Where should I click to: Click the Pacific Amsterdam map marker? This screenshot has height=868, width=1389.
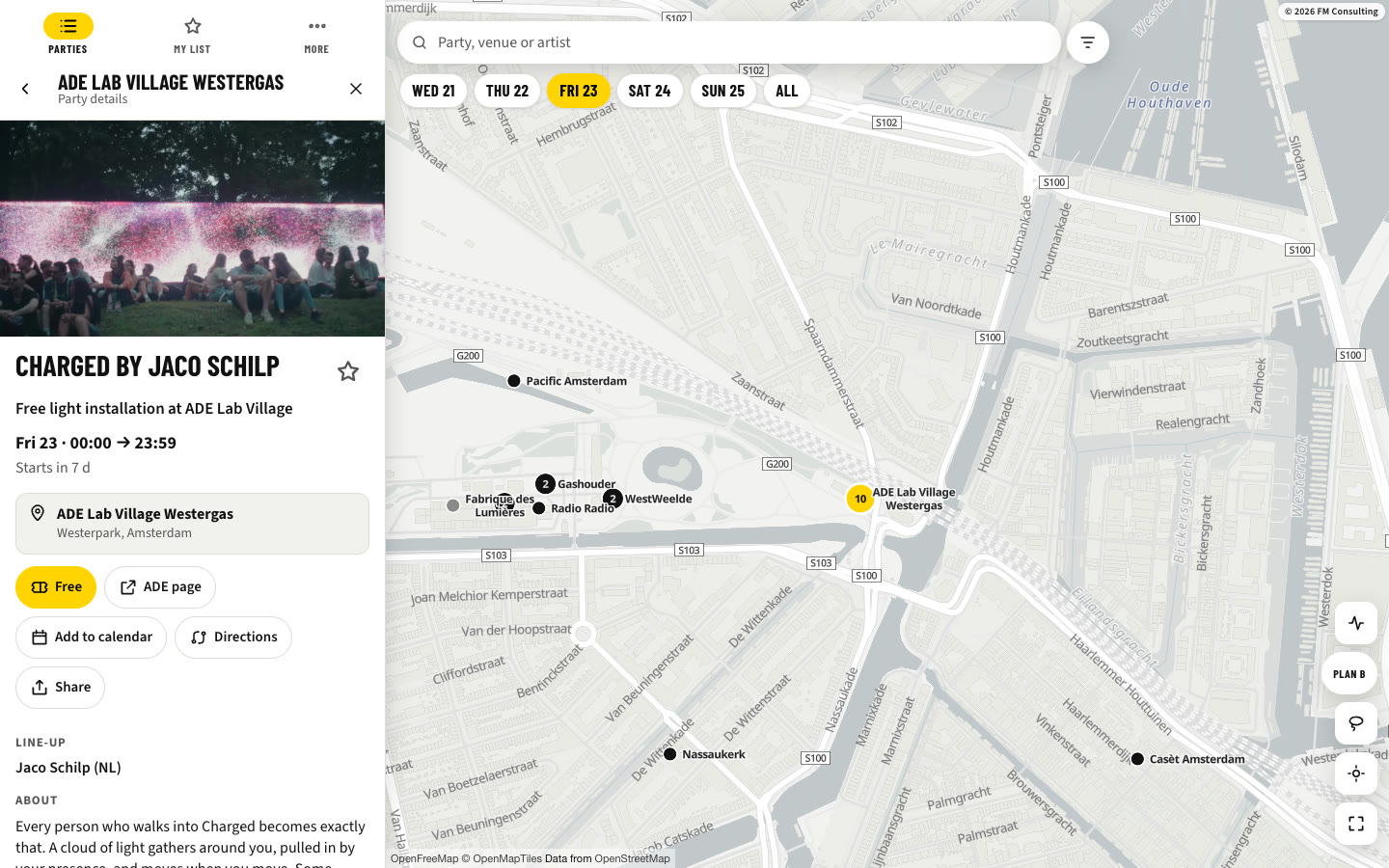point(514,381)
